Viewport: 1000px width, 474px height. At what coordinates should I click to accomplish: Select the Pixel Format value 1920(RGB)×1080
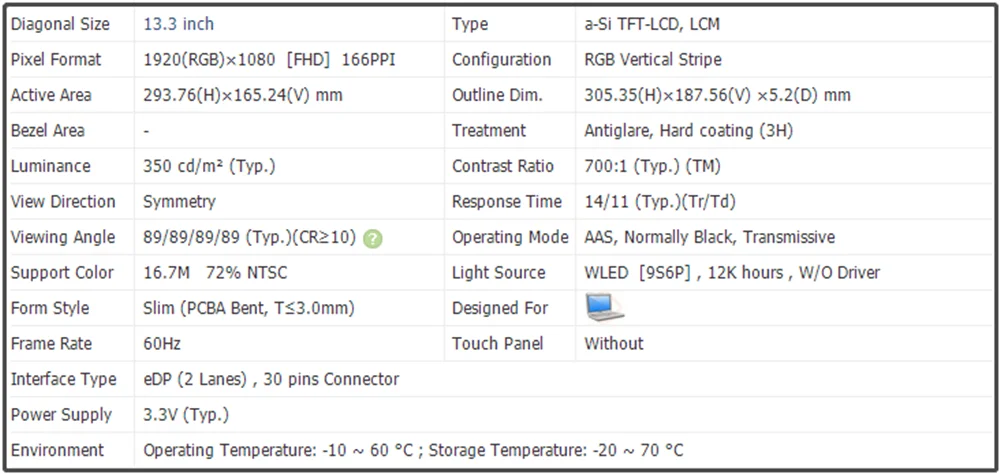click(209, 60)
